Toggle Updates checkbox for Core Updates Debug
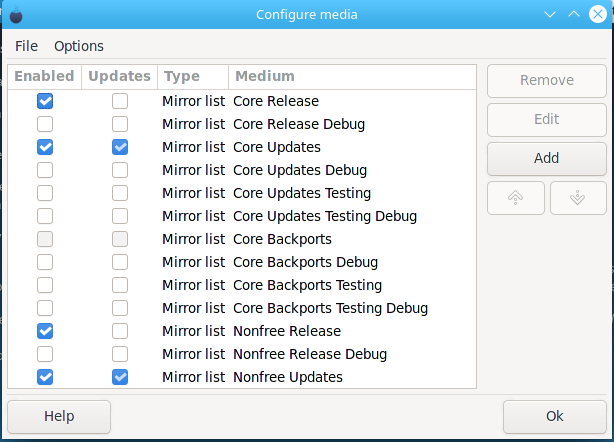 click(120, 170)
